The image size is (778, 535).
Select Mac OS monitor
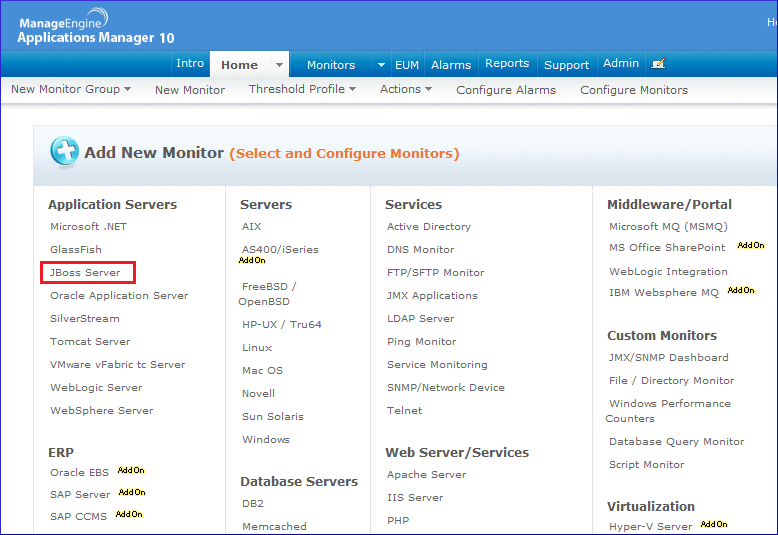click(x=262, y=371)
